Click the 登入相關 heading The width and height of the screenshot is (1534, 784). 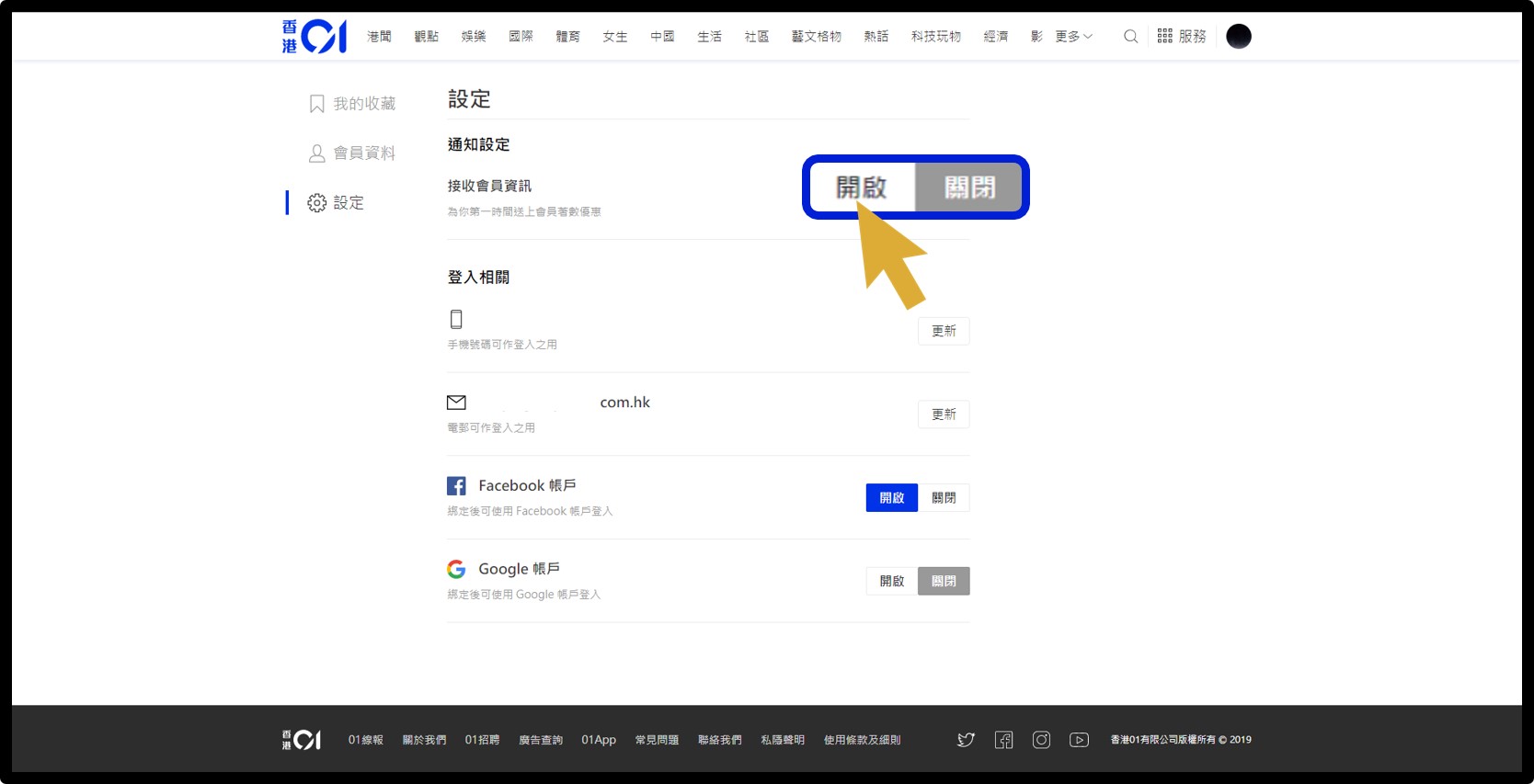pyautogui.click(x=478, y=278)
